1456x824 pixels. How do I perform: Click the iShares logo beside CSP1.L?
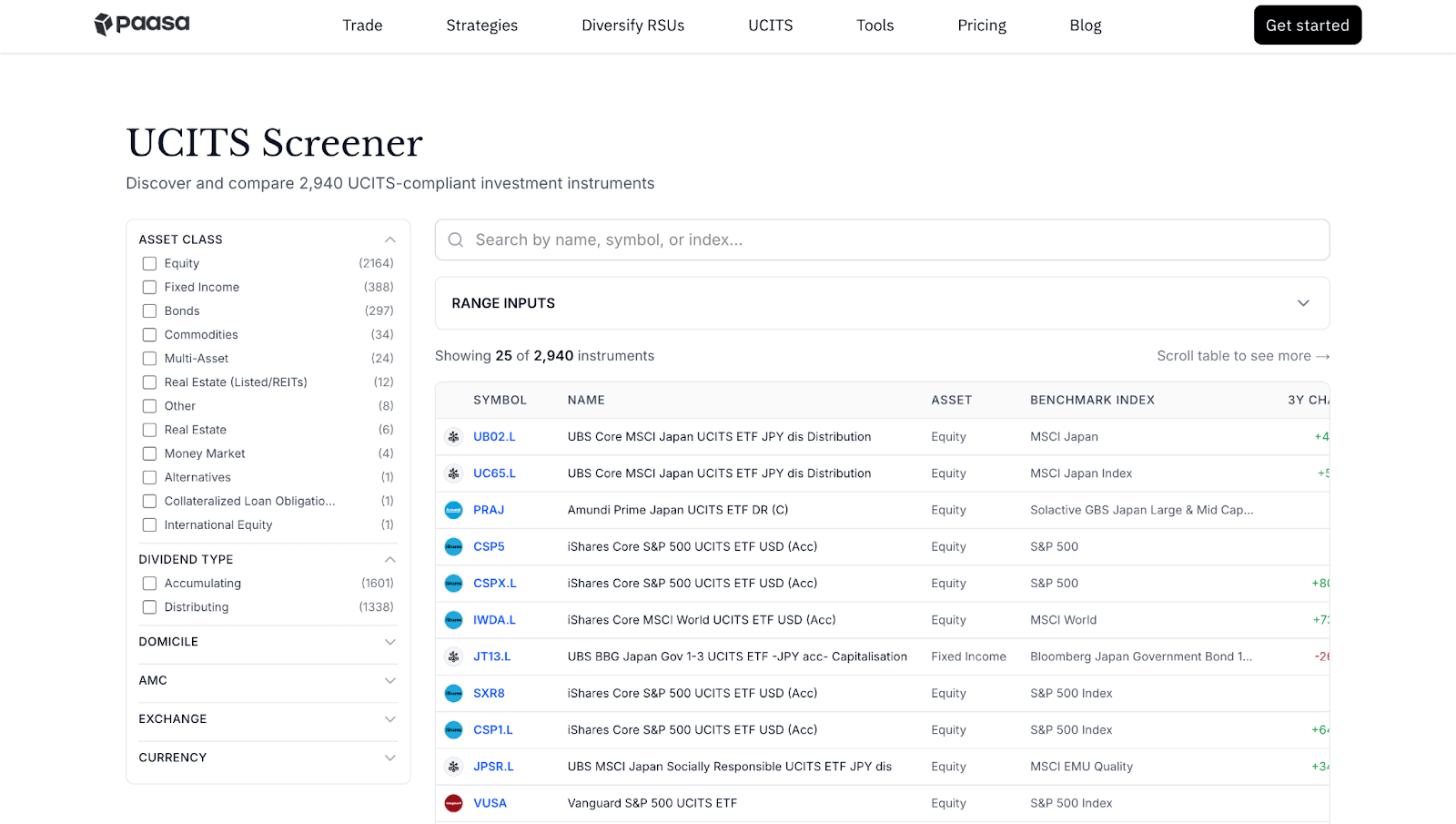point(453,730)
